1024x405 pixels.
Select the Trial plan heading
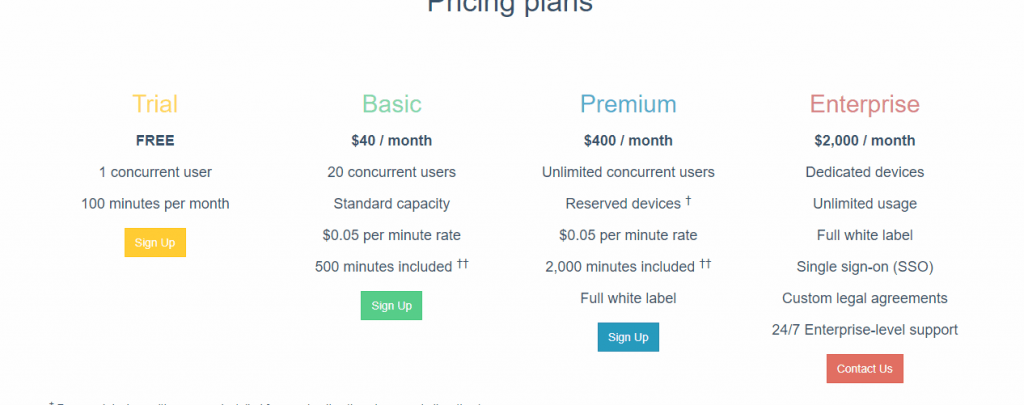point(155,105)
